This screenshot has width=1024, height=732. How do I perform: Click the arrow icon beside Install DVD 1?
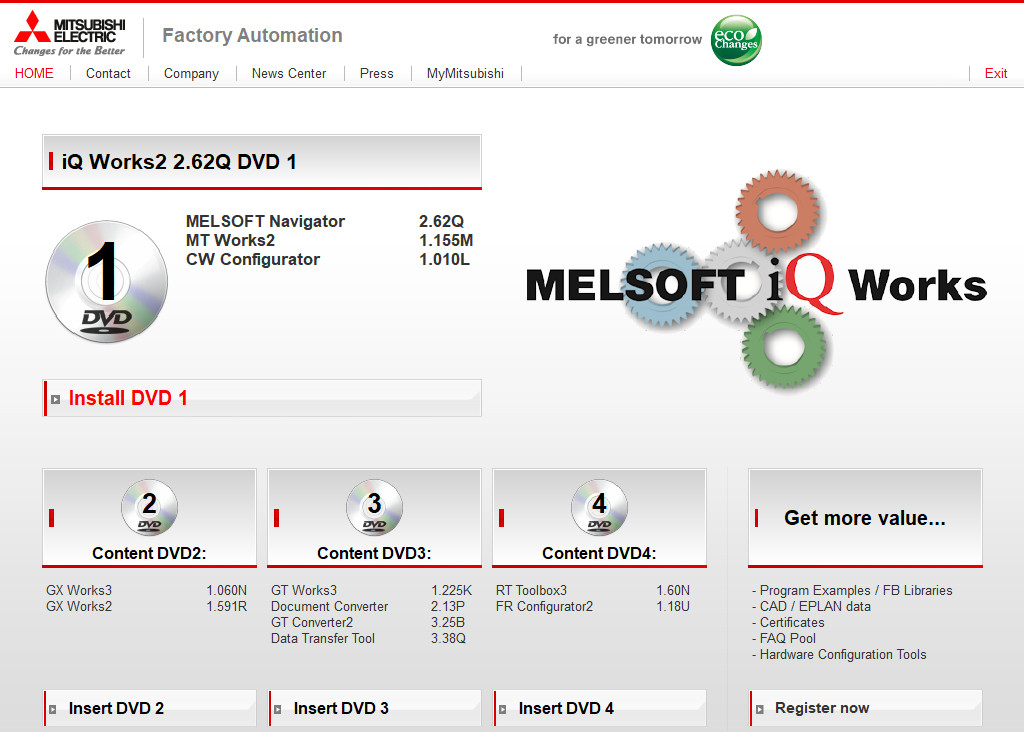click(56, 400)
